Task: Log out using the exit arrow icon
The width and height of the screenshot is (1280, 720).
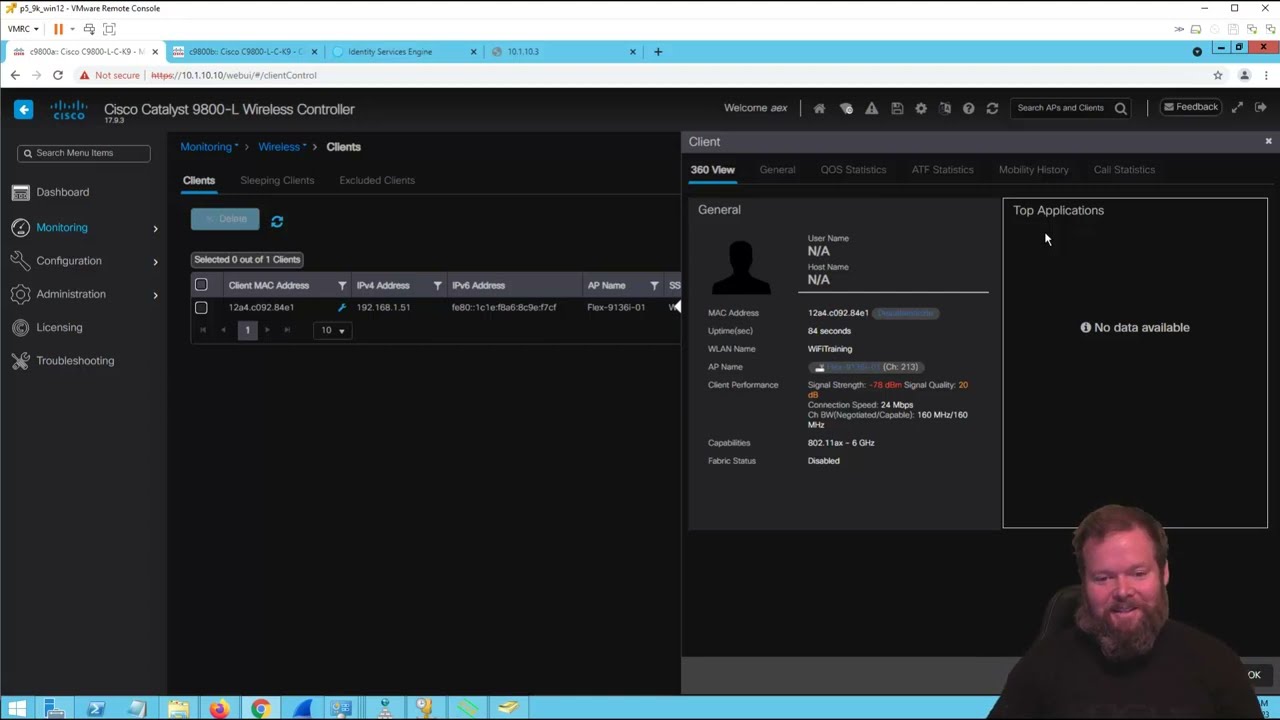Action: click(x=1261, y=107)
